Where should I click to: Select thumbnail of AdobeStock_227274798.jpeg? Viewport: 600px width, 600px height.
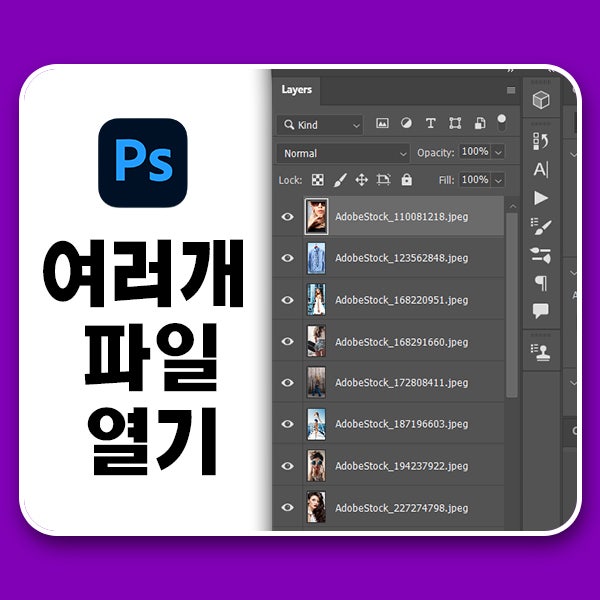tap(316, 507)
